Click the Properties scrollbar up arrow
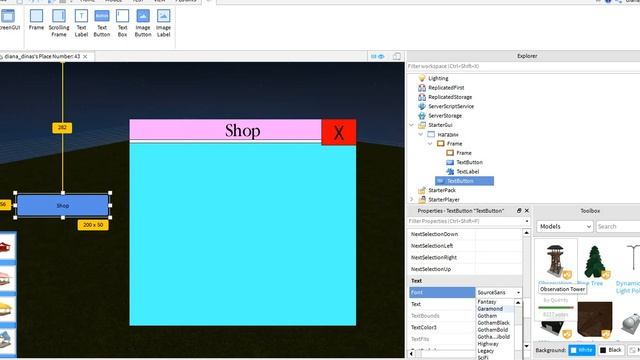Image resolution: width=640 pixels, height=360 pixels. pos(527,233)
